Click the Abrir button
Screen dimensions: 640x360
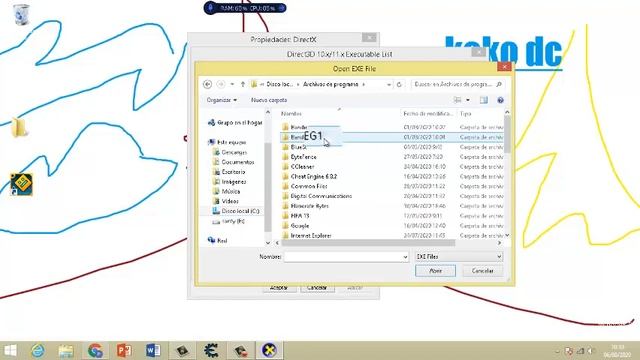coord(435,271)
